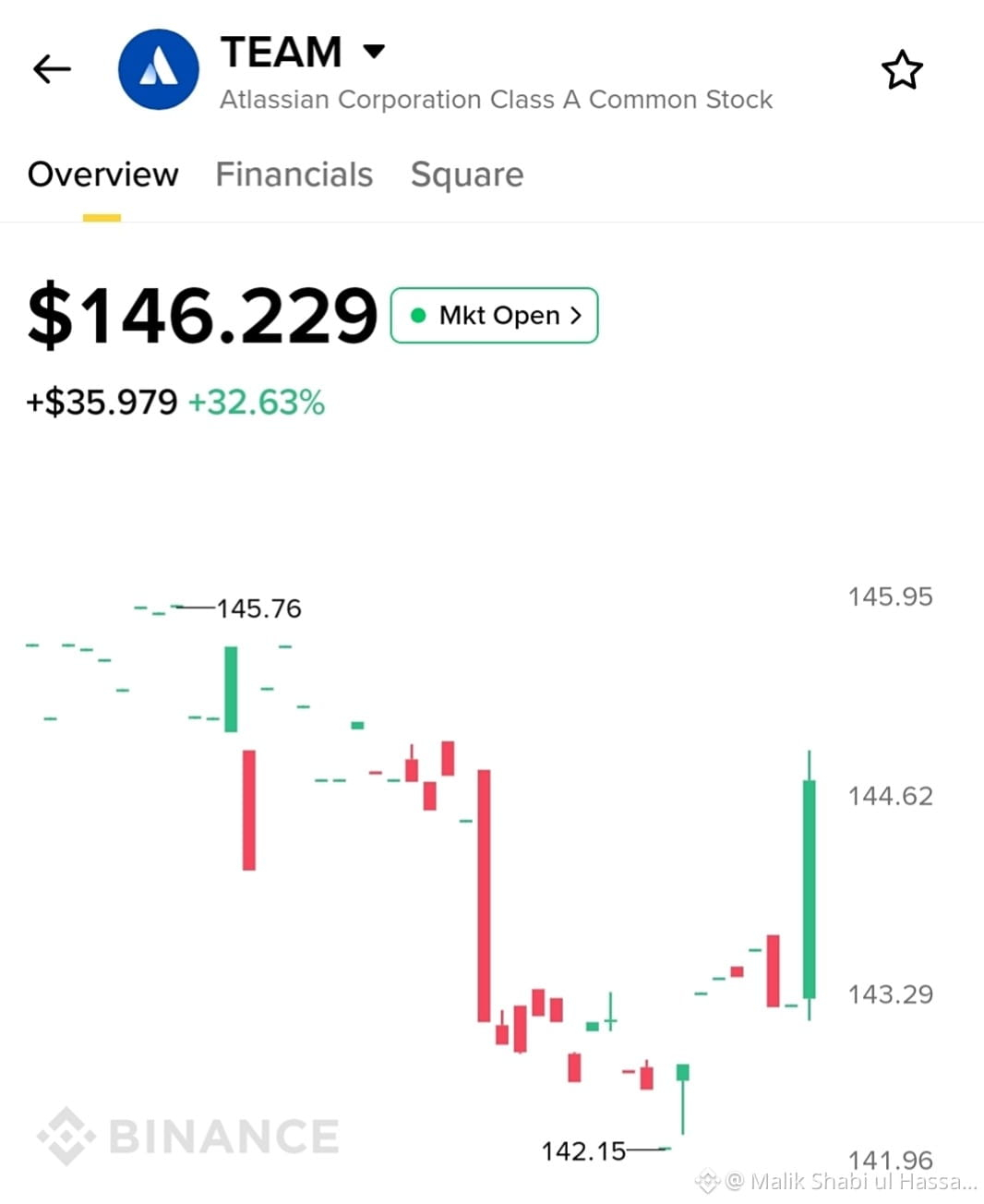The image size is (984, 1204).
Task: Add TEAM to favorites with star
Action: [902, 70]
